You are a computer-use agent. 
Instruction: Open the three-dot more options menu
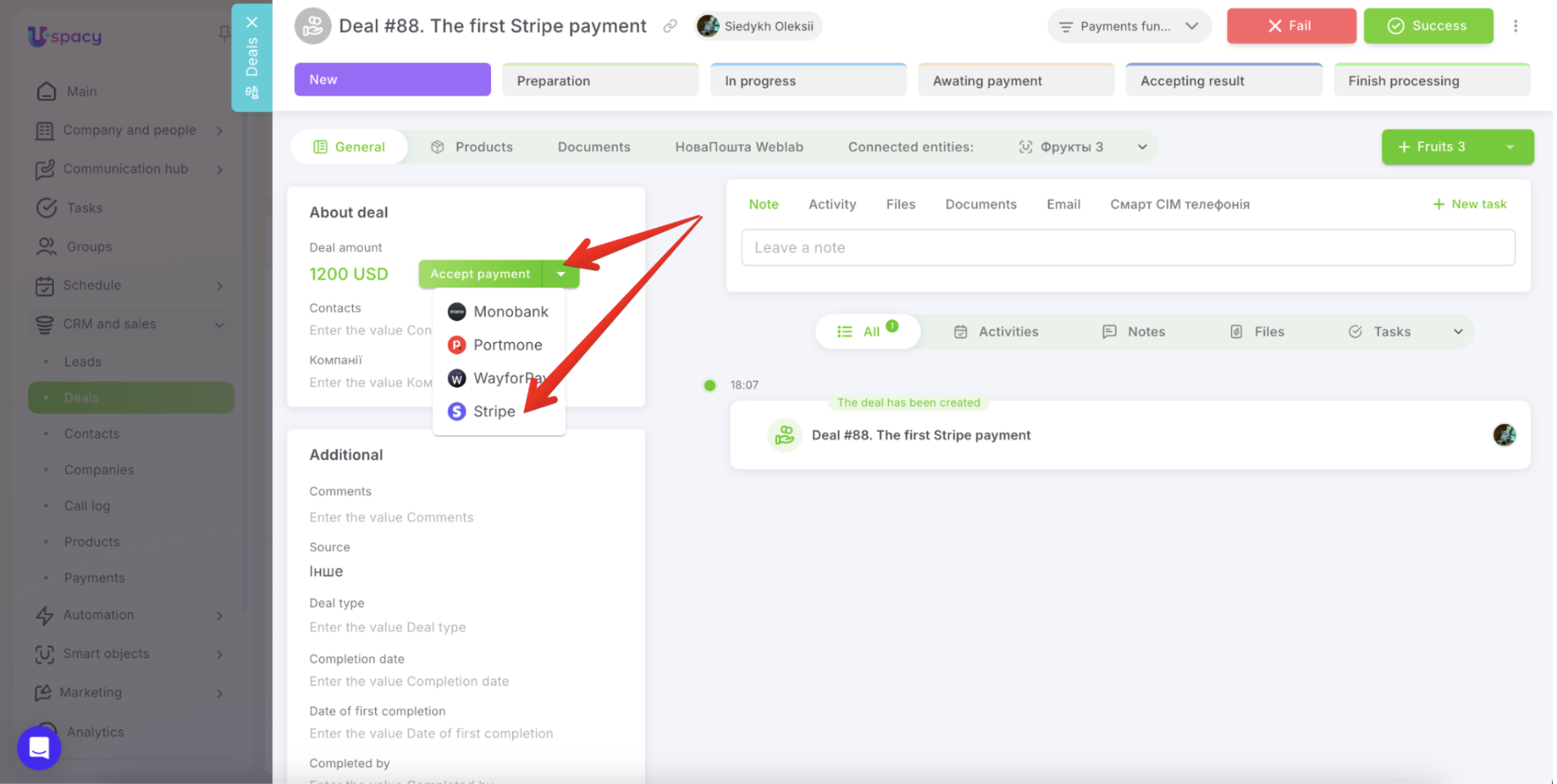click(x=1515, y=26)
